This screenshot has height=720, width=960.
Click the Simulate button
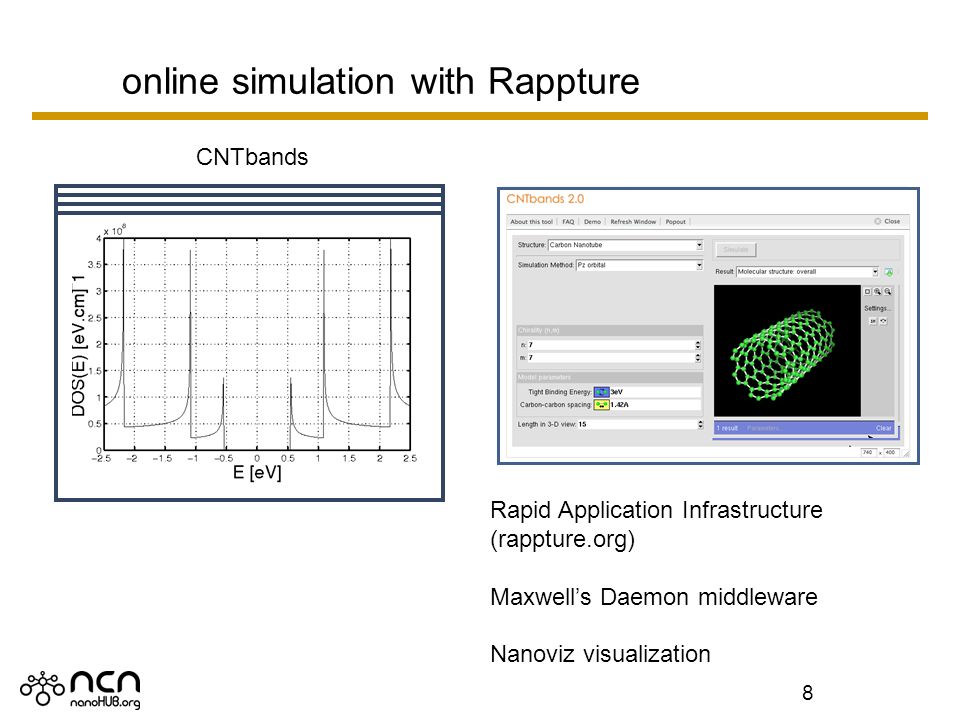pos(736,250)
